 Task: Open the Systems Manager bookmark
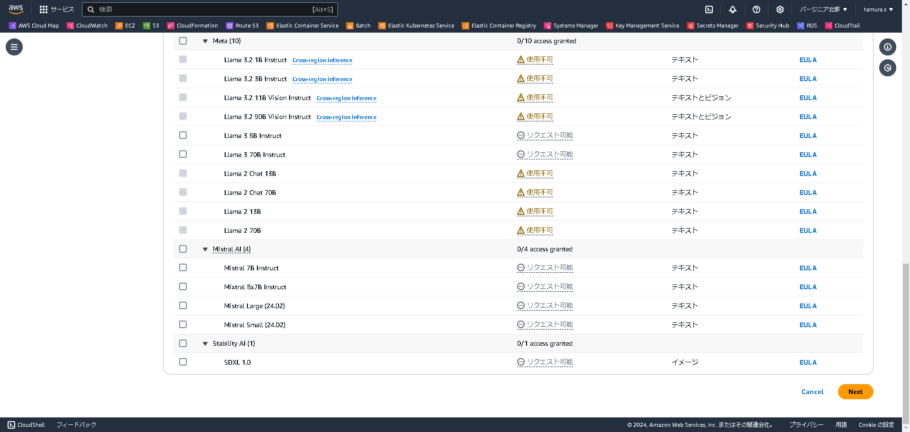pos(571,26)
